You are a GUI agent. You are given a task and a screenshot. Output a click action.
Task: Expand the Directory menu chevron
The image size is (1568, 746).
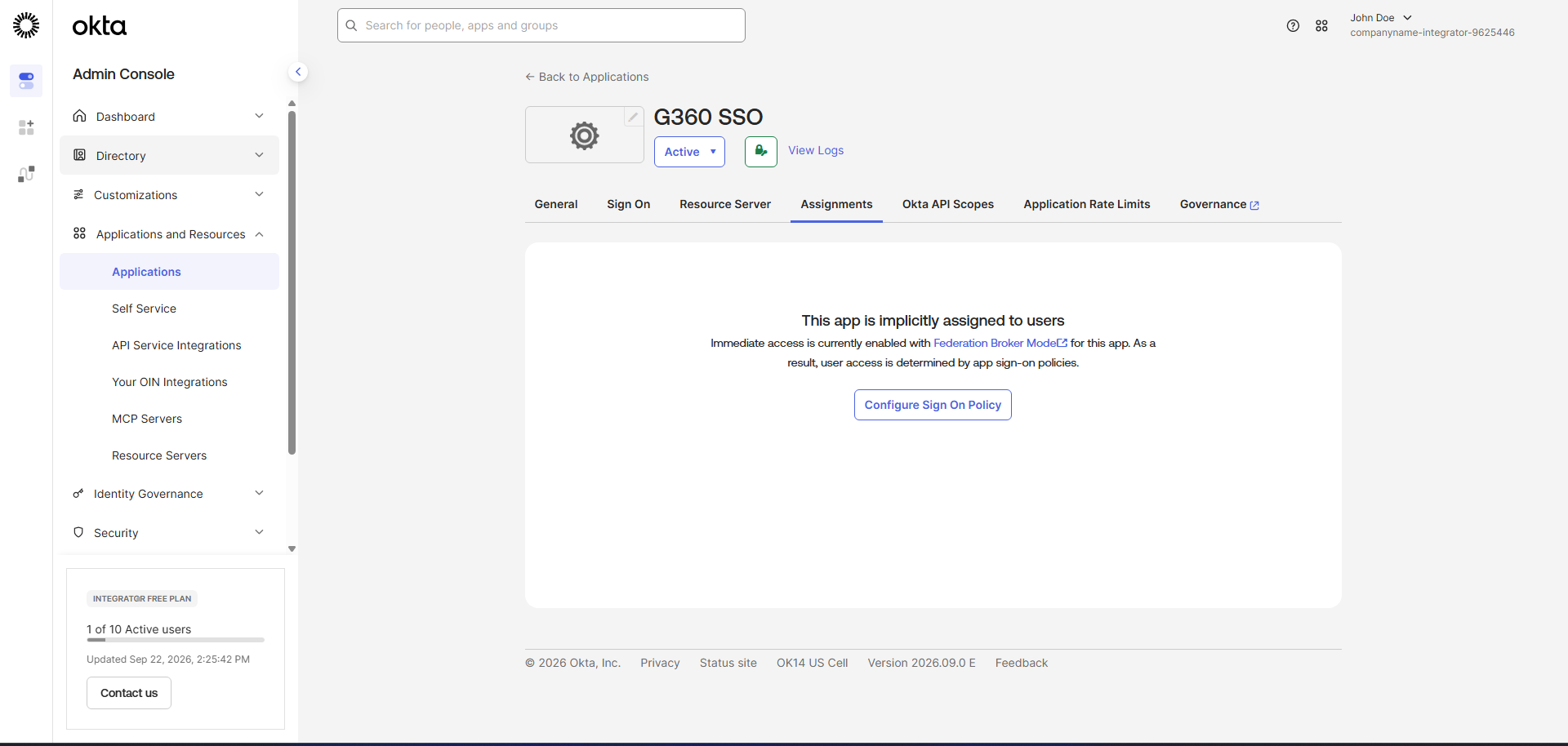point(259,155)
